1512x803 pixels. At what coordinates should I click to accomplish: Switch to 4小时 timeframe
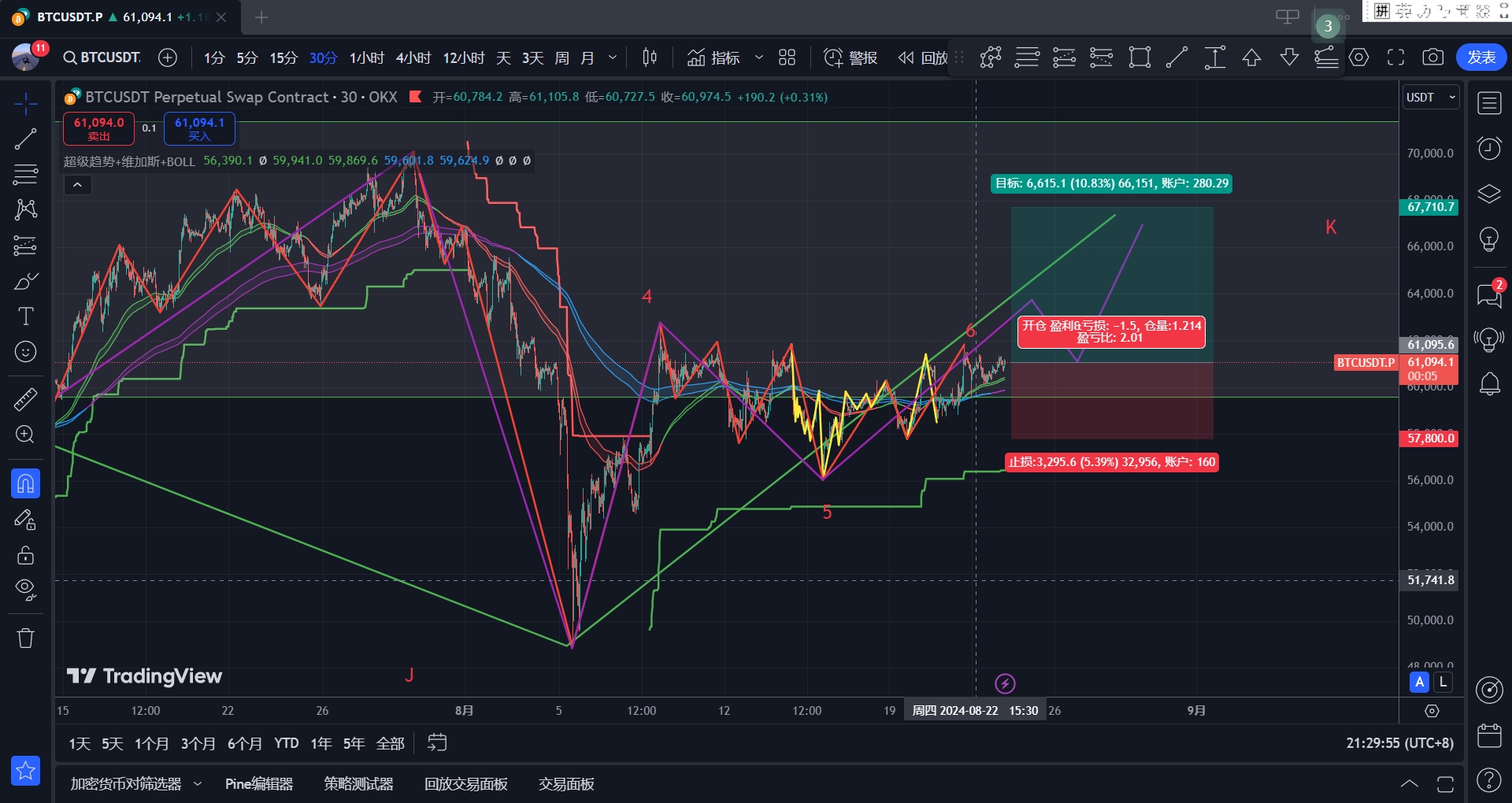(x=413, y=57)
